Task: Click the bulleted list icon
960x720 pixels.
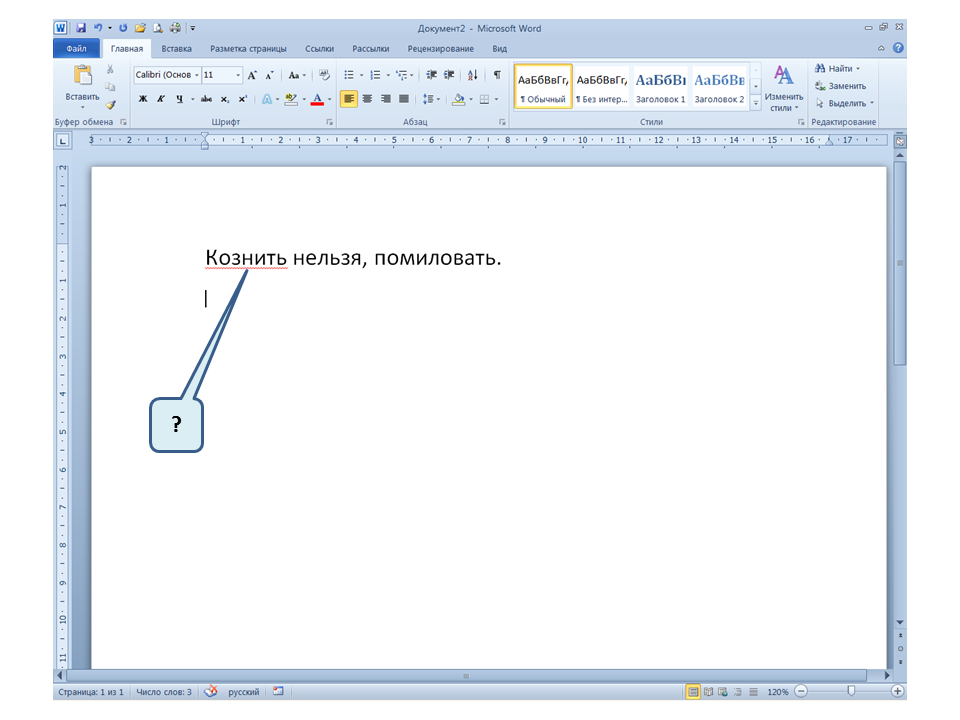Action: click(x=349, y=75)
